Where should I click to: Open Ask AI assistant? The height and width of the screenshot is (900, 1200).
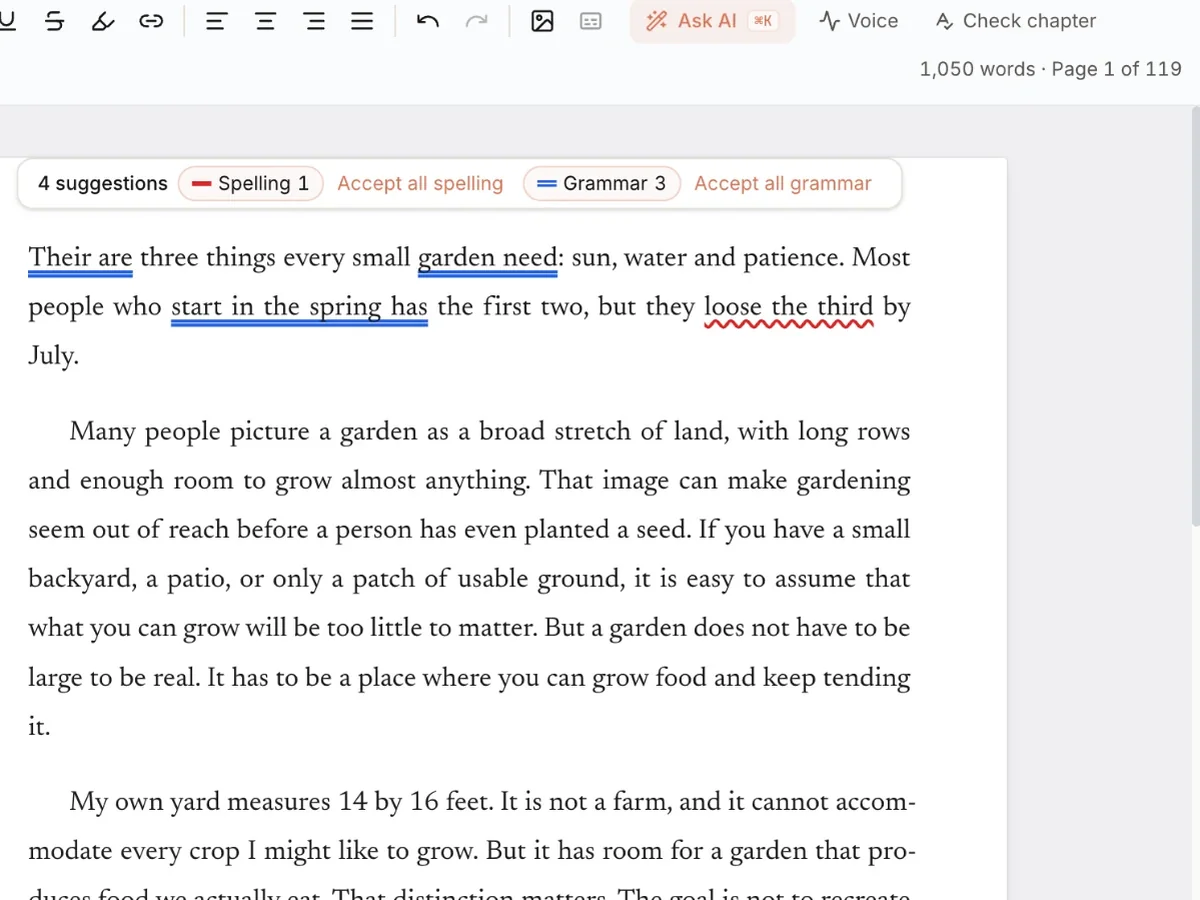click(712, 21)
